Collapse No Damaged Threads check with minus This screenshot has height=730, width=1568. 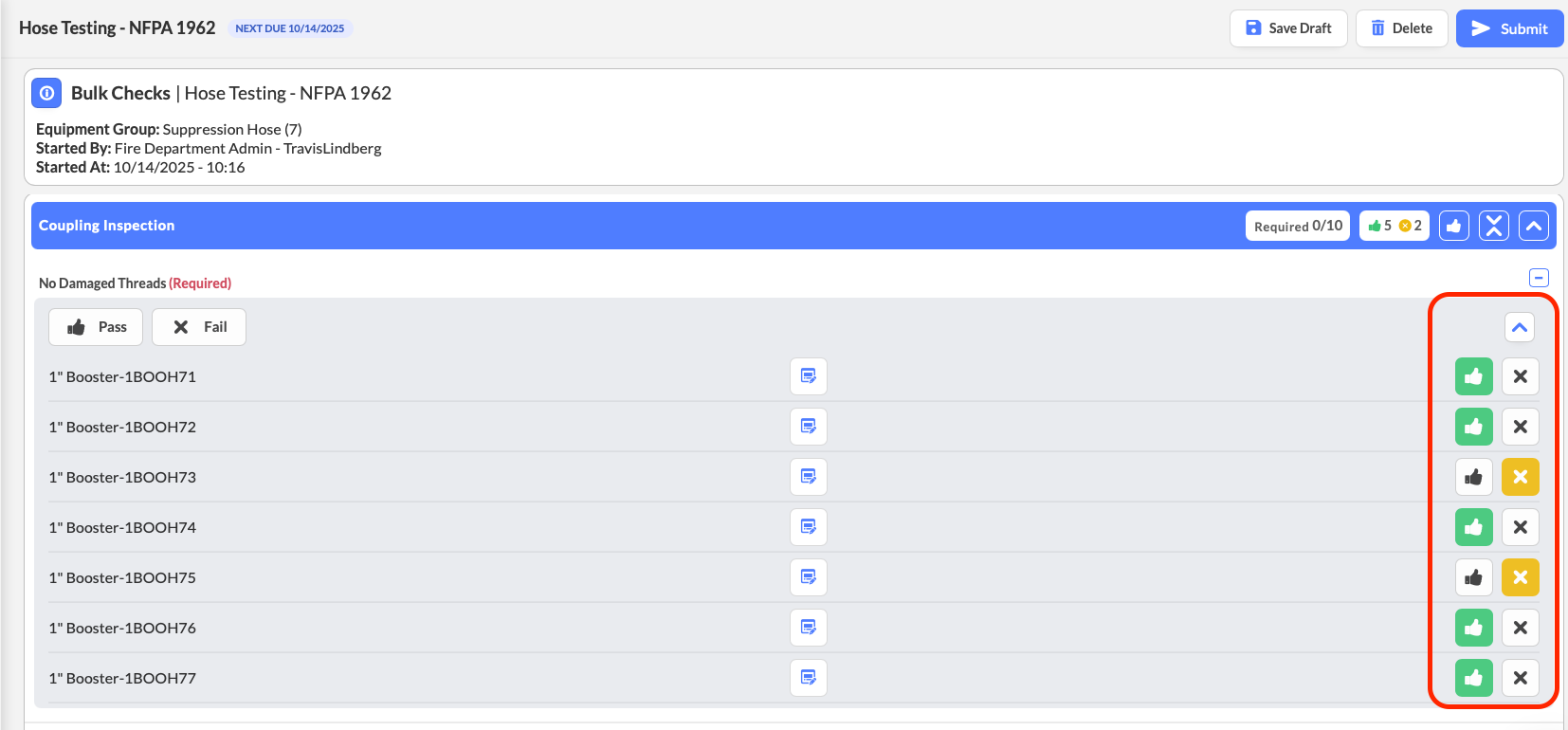(x=1539, y=278)
